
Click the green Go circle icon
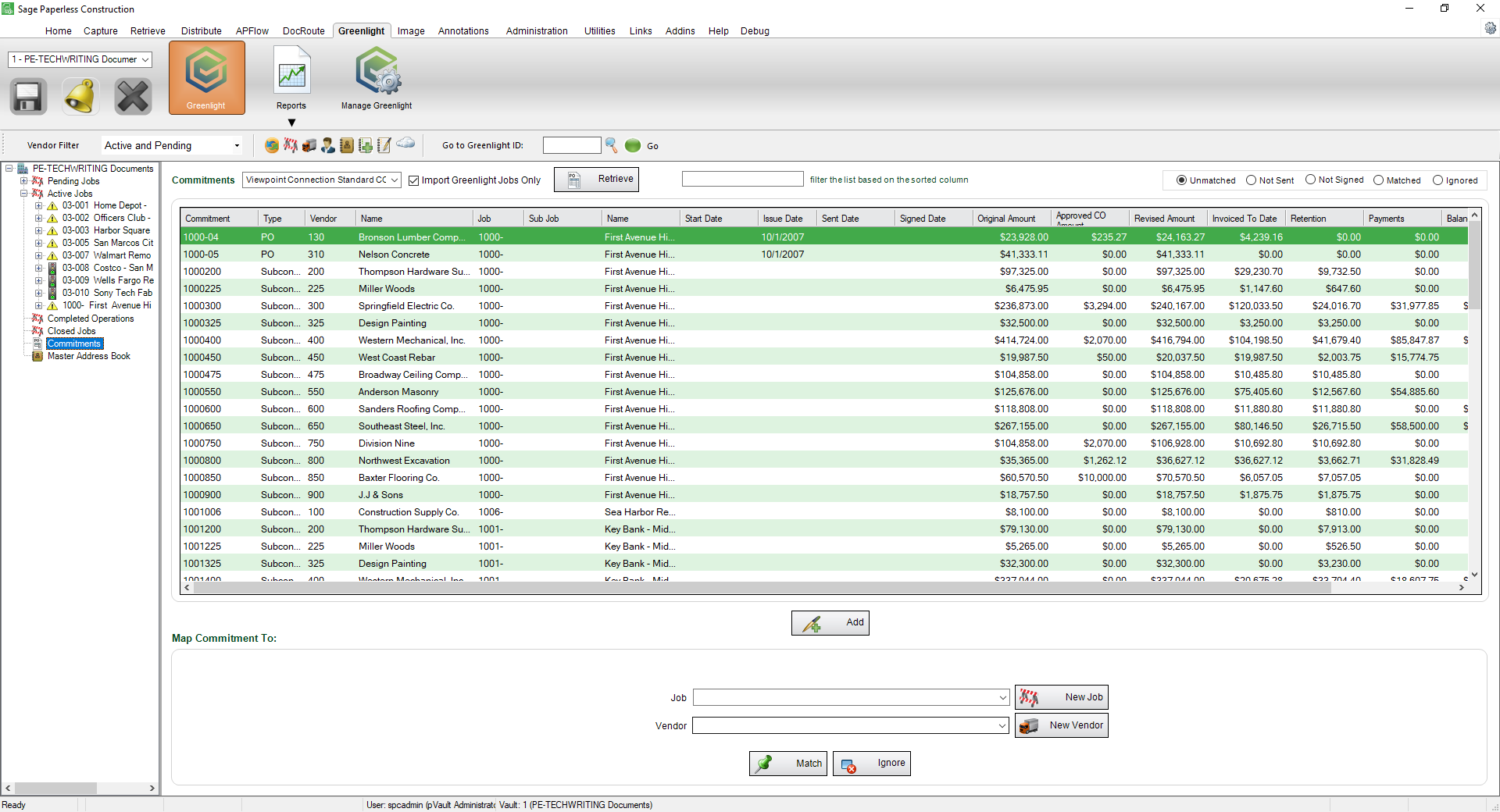pos(633,145)
